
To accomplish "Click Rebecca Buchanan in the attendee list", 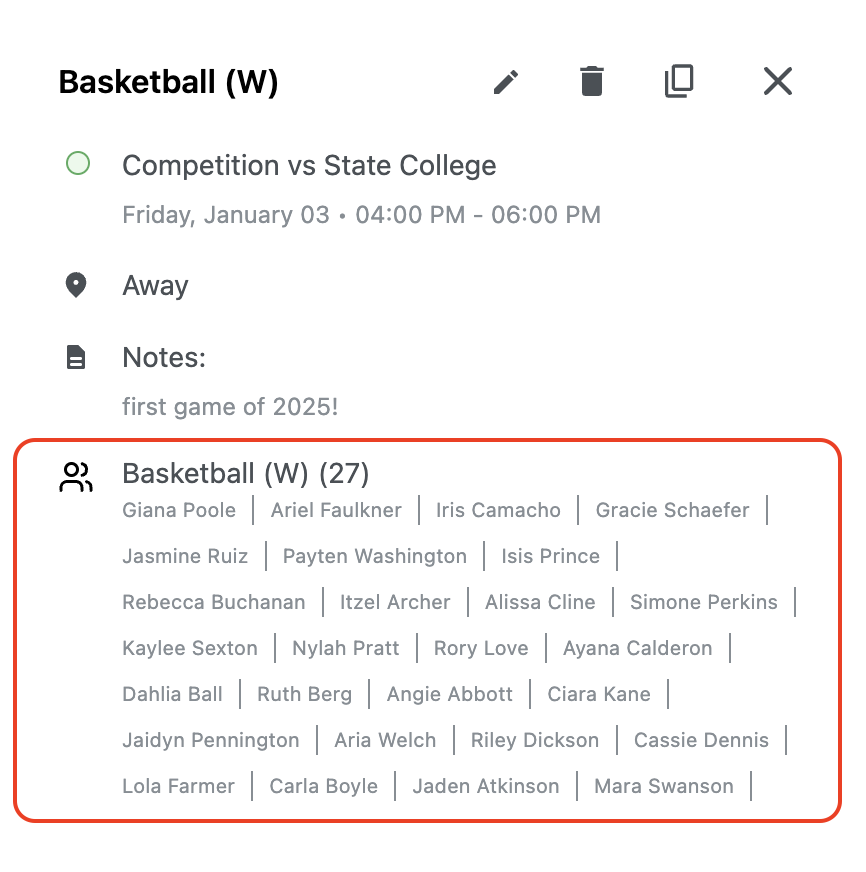I will click(214, 602).
